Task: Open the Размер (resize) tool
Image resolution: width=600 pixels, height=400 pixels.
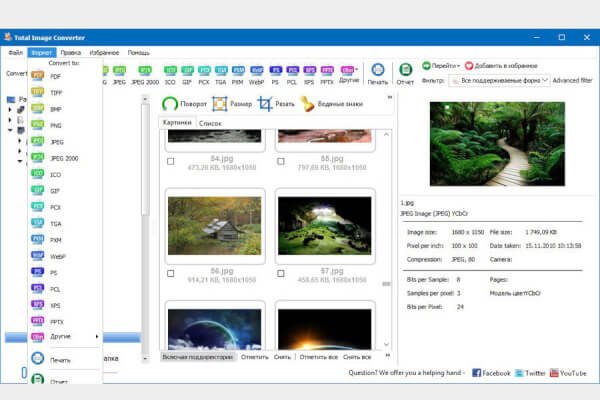Action: (232, 104)
